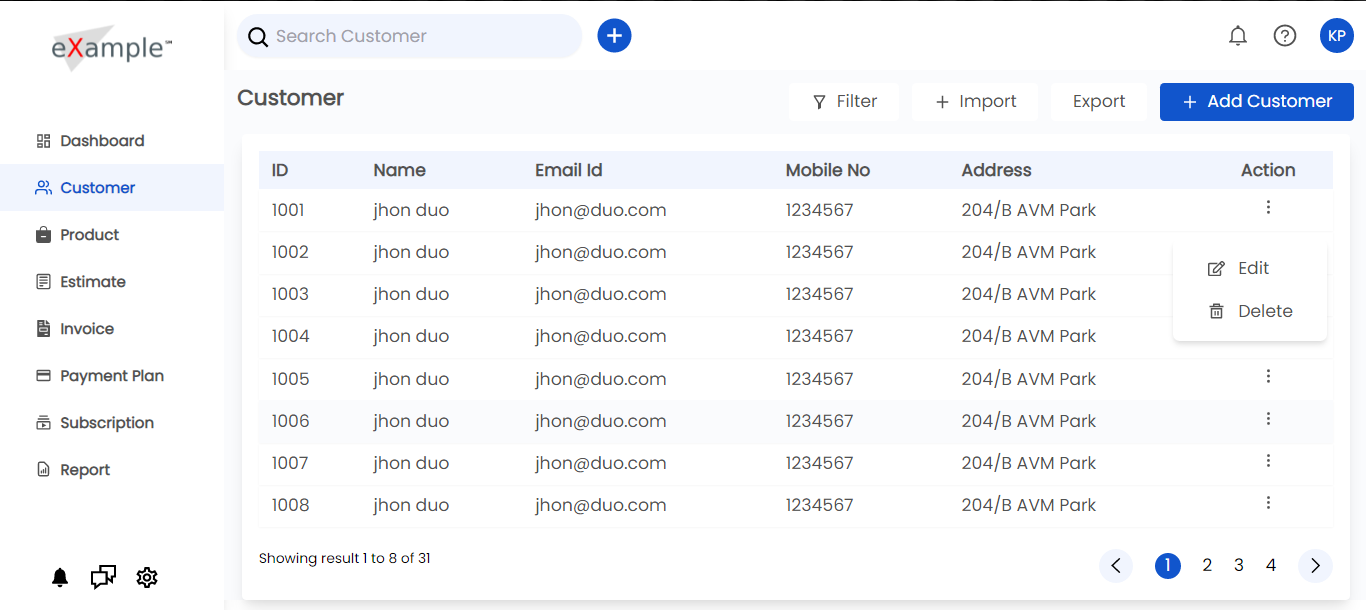Open notifications bell in top bar
Image resolution: width=1366 pixels, height=610 pixels.
click(x=1238, y=36)
